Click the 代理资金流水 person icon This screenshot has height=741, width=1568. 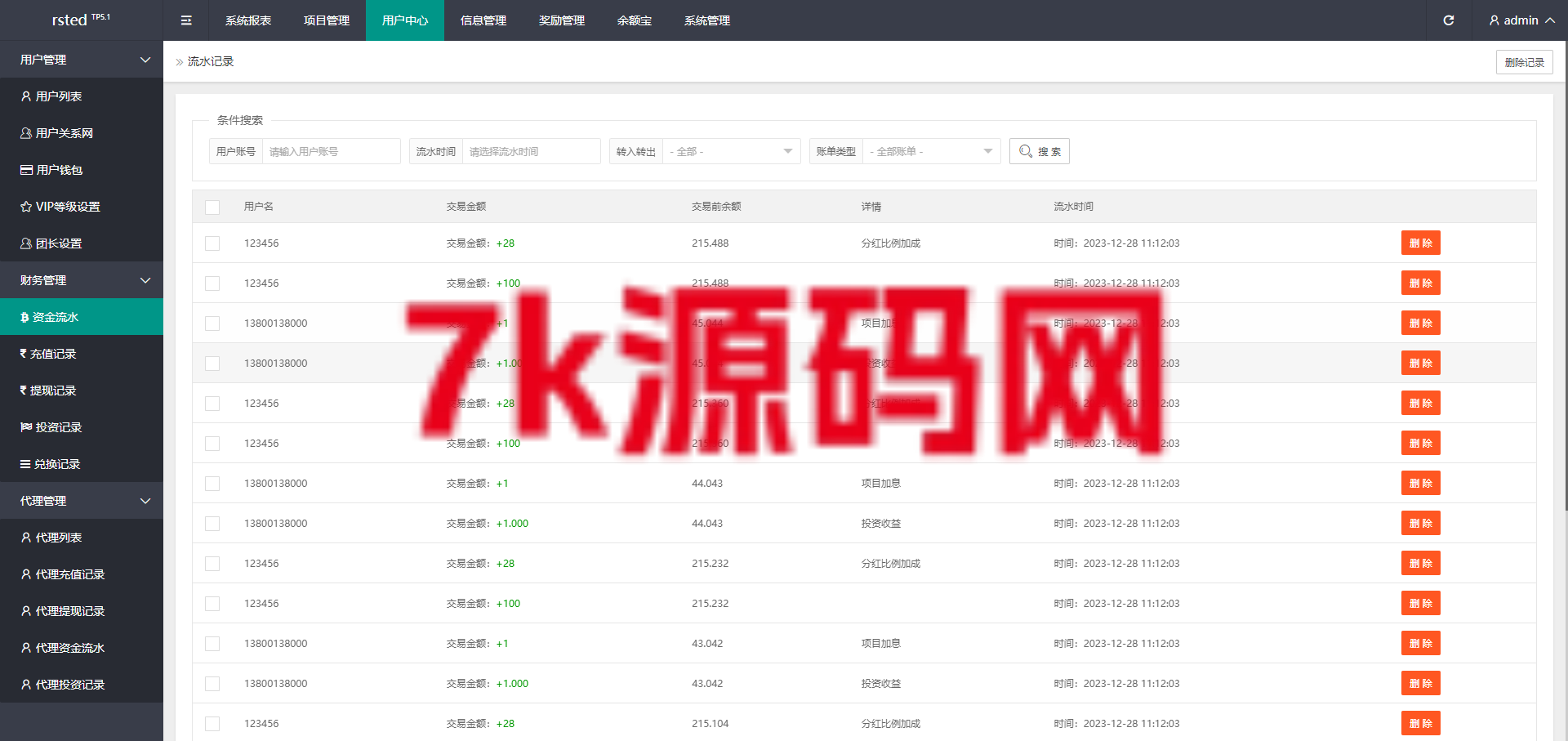point(26,648)
